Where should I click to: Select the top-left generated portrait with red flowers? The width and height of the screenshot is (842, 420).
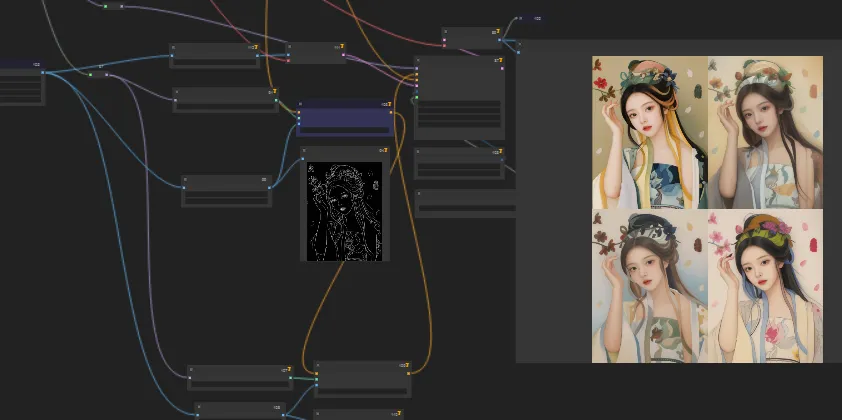pyautogui.click(x=650, y=132)
